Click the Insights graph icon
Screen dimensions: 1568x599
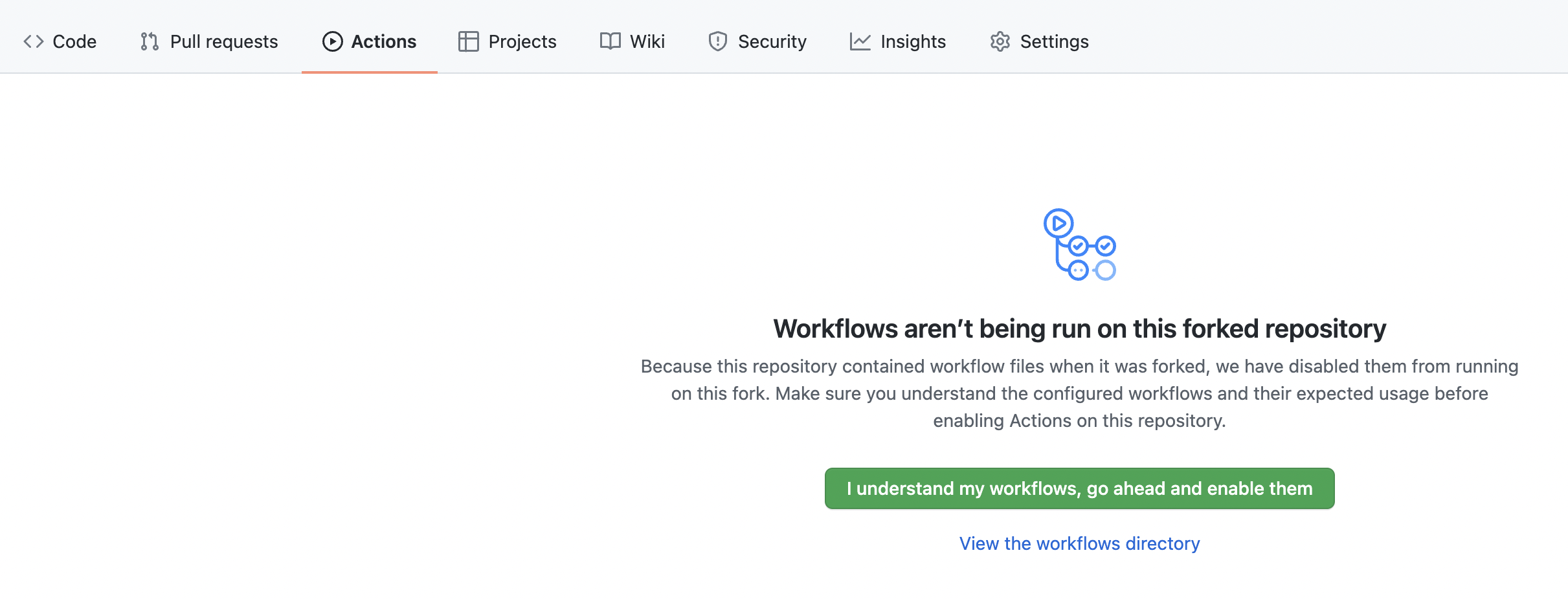860,41
